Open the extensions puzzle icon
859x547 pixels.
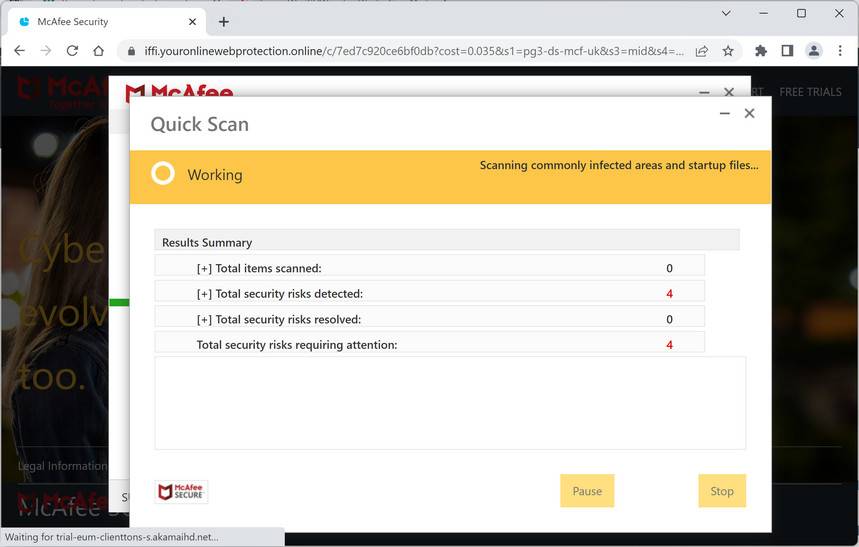[761, 51]
